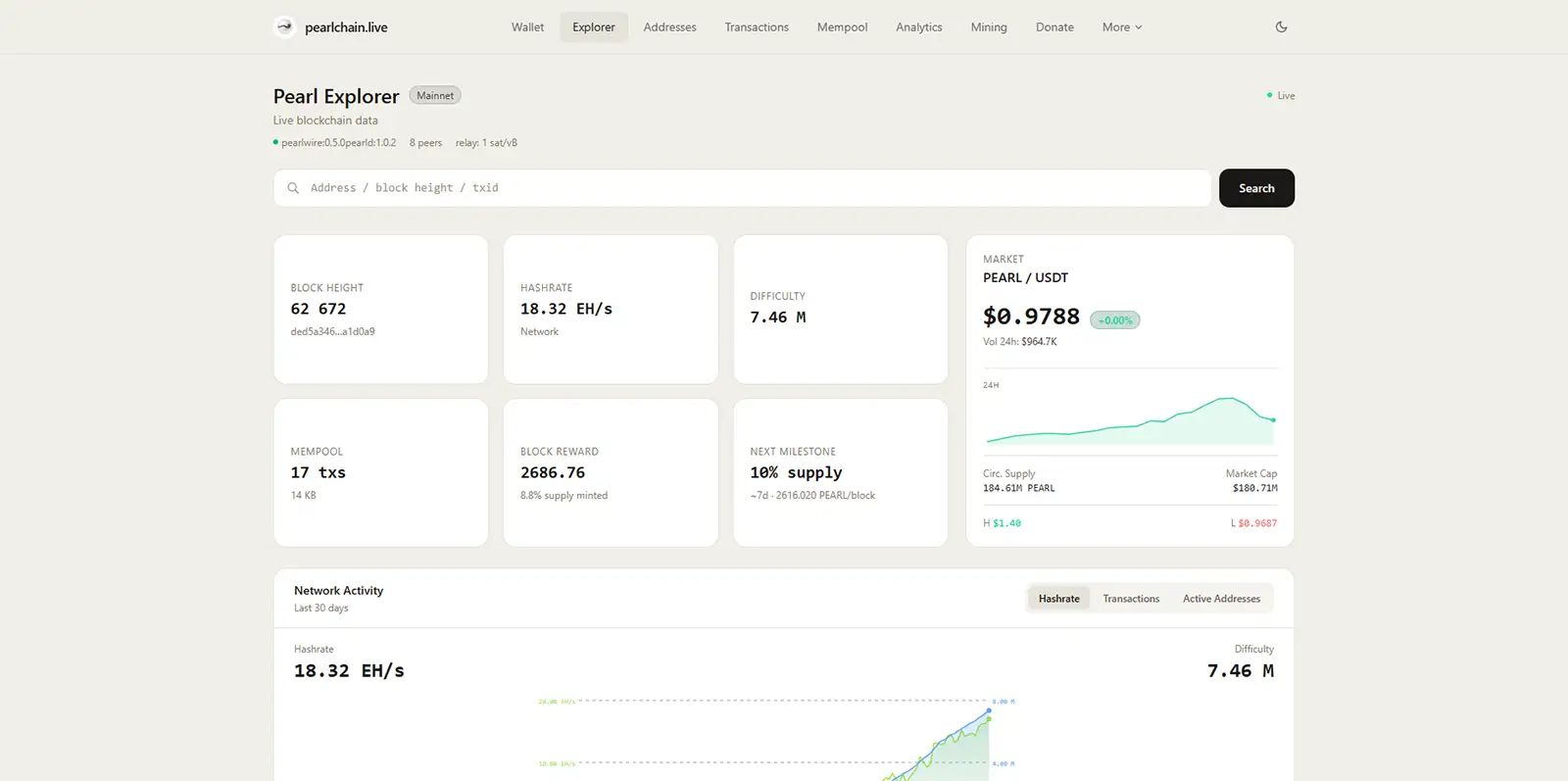Focus the Address / block height / txid field
The image size is (1568, 781).
(x=742, y=188)
